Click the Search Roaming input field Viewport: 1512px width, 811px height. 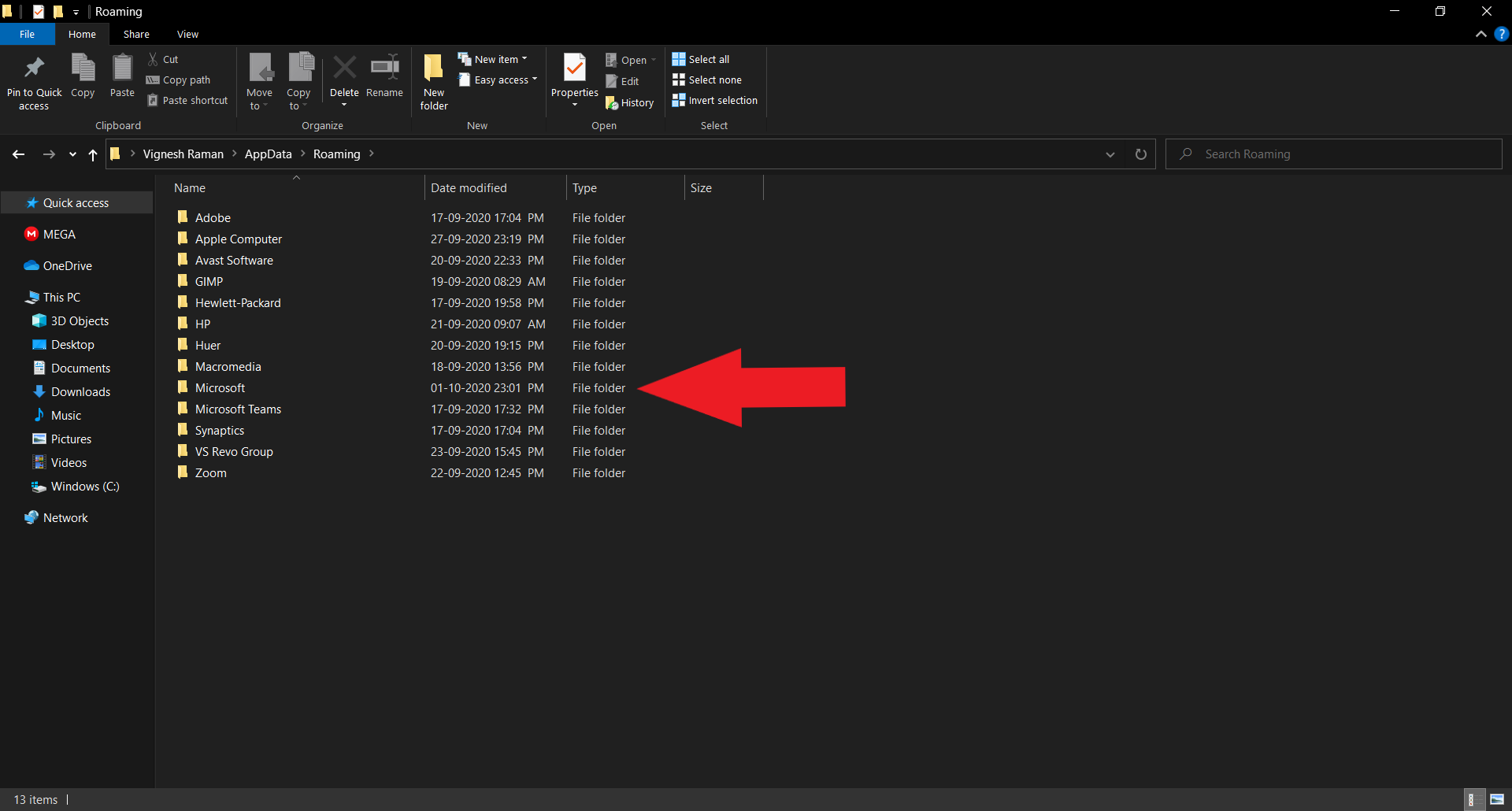click(1334, 154)
